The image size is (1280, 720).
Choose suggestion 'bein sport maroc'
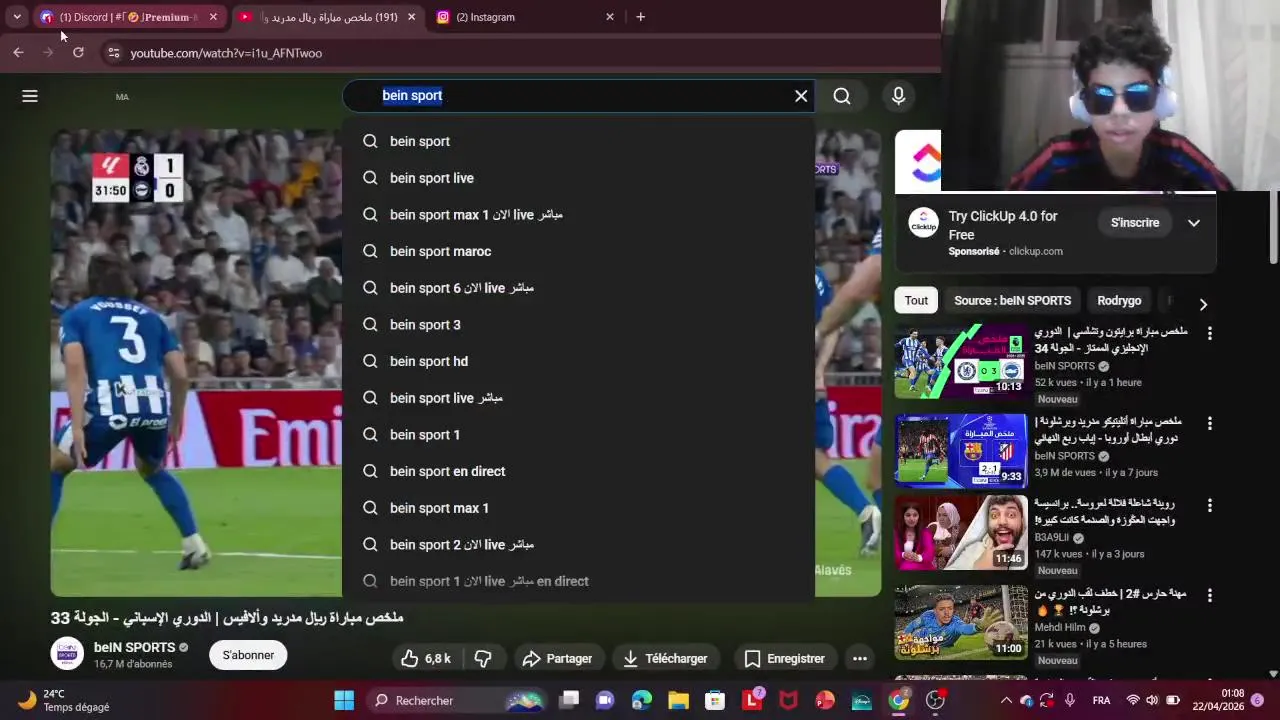578,251
